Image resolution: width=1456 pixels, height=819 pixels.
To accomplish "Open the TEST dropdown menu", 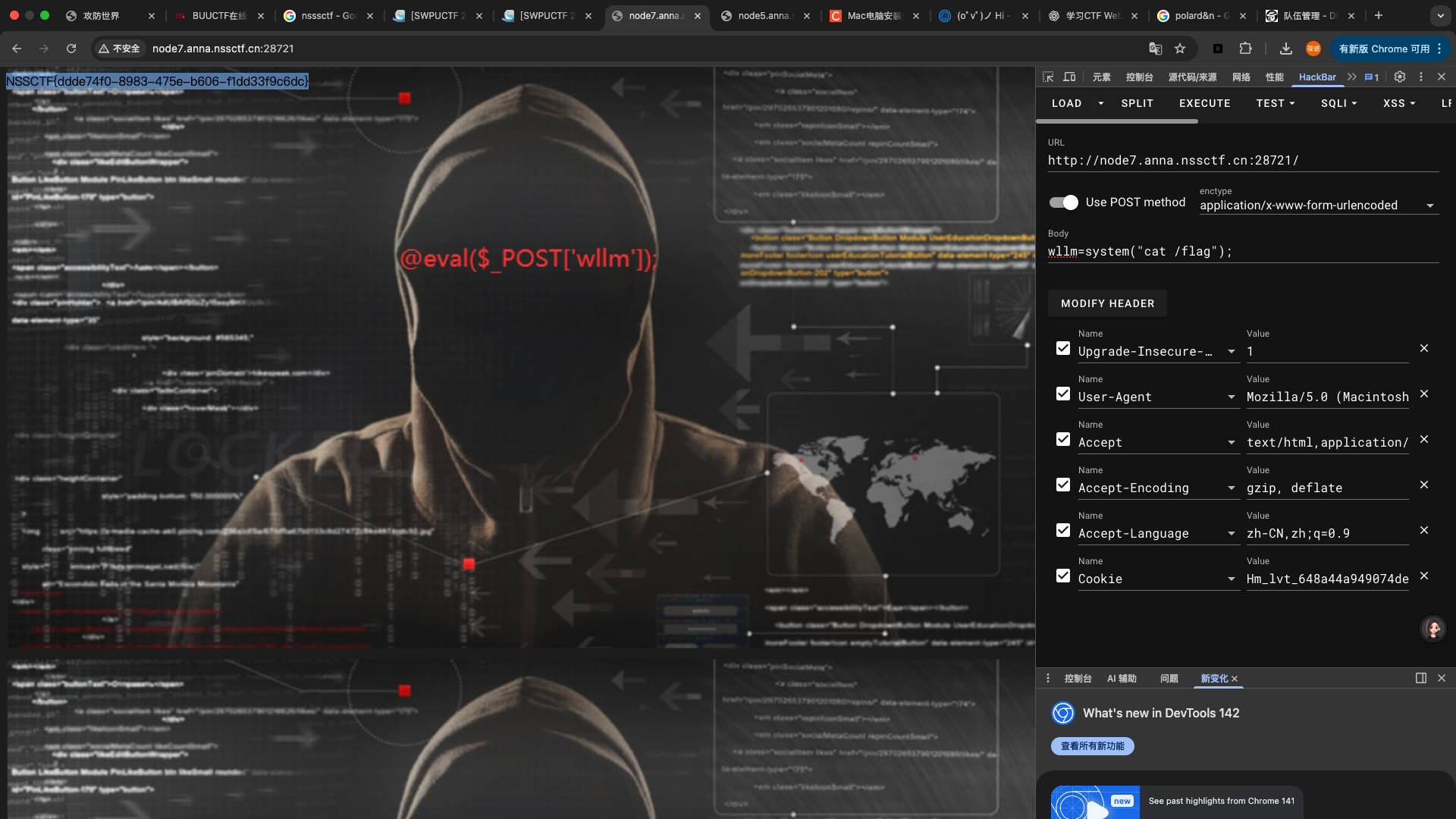I will coord(1276,103).
